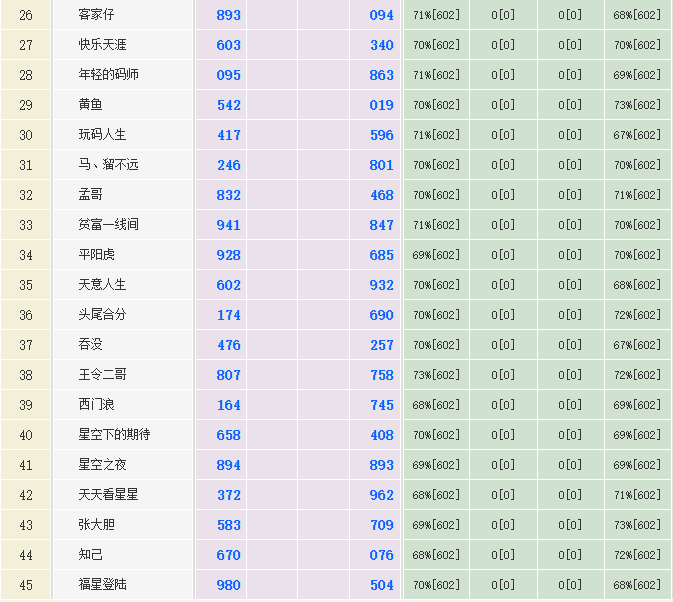Click the blue number 980 for 福星登陆
The image size is (673, 602).
coord(229,585)
